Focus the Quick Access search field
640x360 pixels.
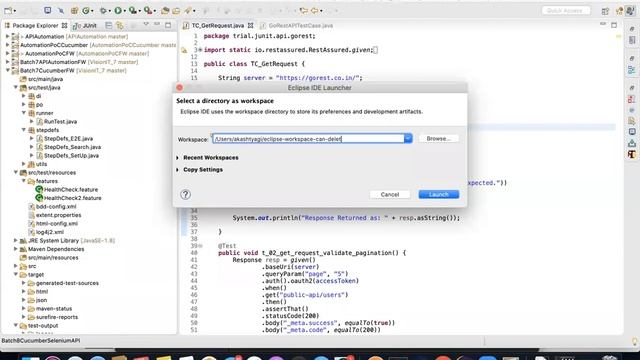(566, 10)
